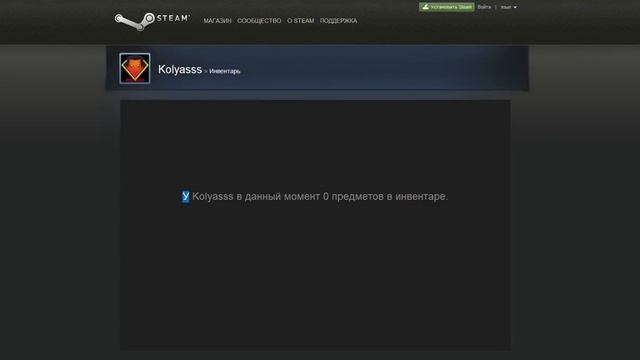Open the МАГАЗИН menu
Image resolution: width=640 pixels, height=360 pixels.
(x=218, y=21)
